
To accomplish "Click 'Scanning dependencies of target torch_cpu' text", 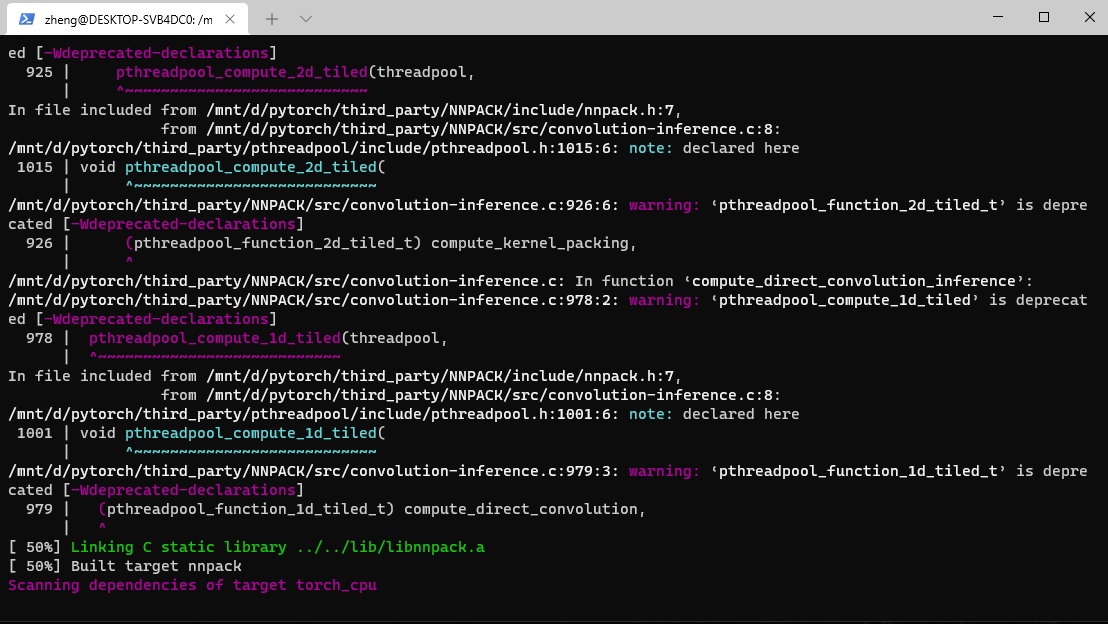I will click(x=192, y=585).
